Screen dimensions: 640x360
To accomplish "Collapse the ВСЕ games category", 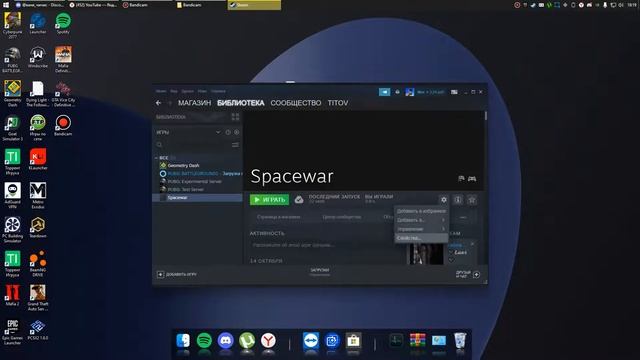I will (x=156, y=158).
